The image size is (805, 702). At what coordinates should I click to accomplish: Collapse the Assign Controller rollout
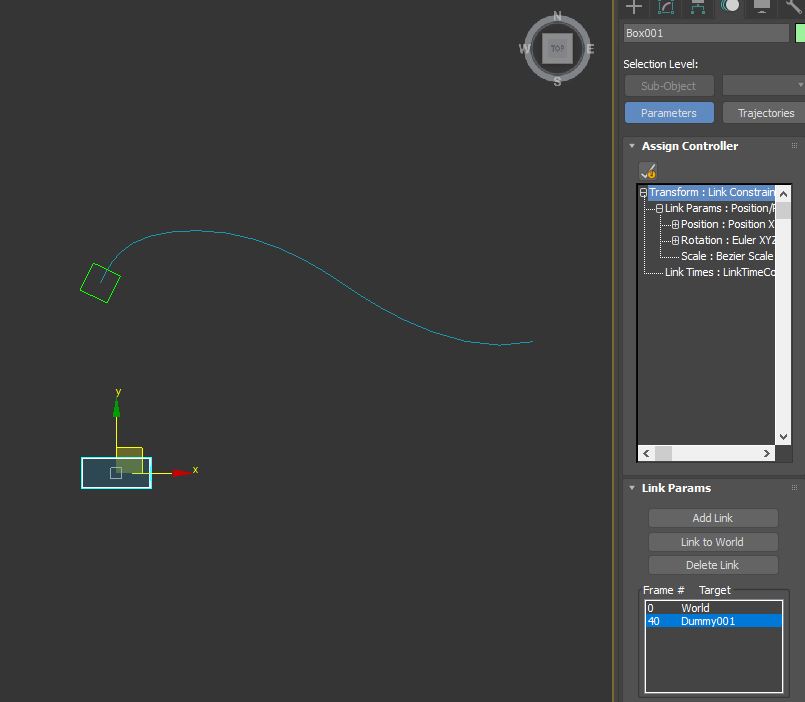[631, 145]
